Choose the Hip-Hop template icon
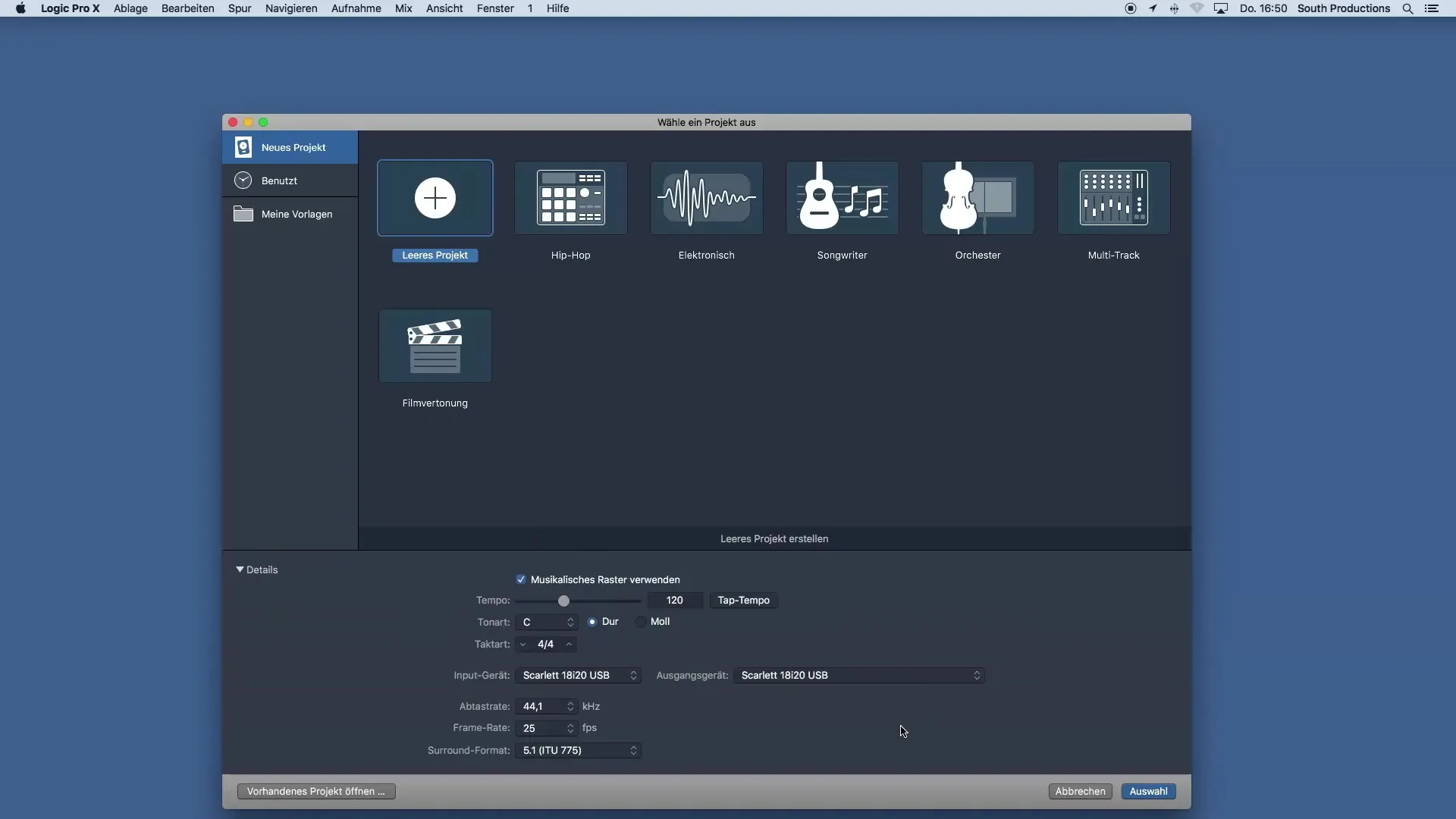The width and height of the screenshot is (1456, 819). coord(571,198)
